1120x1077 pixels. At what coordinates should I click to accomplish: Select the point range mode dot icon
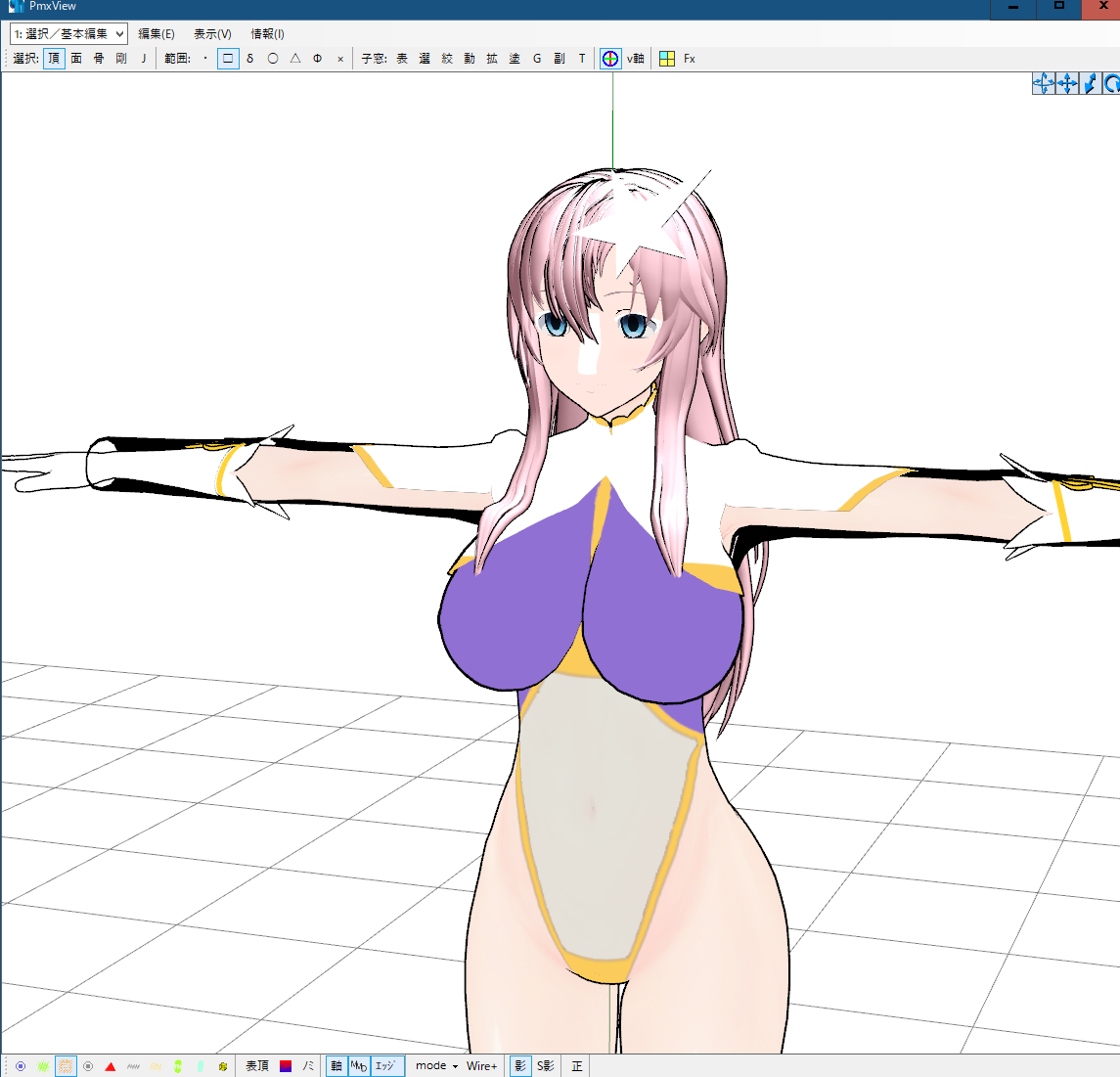(205, 59)
